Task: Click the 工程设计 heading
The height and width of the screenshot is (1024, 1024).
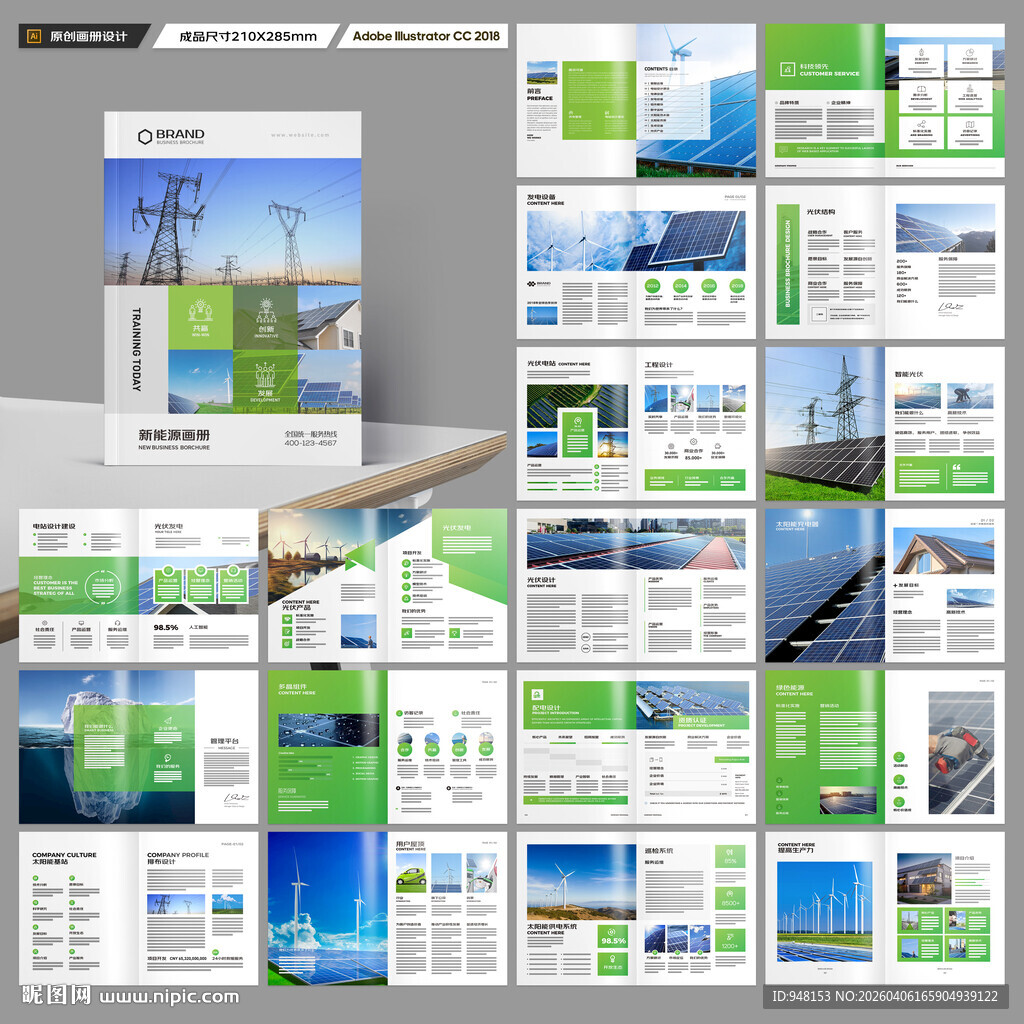Action: pos(658,364)
